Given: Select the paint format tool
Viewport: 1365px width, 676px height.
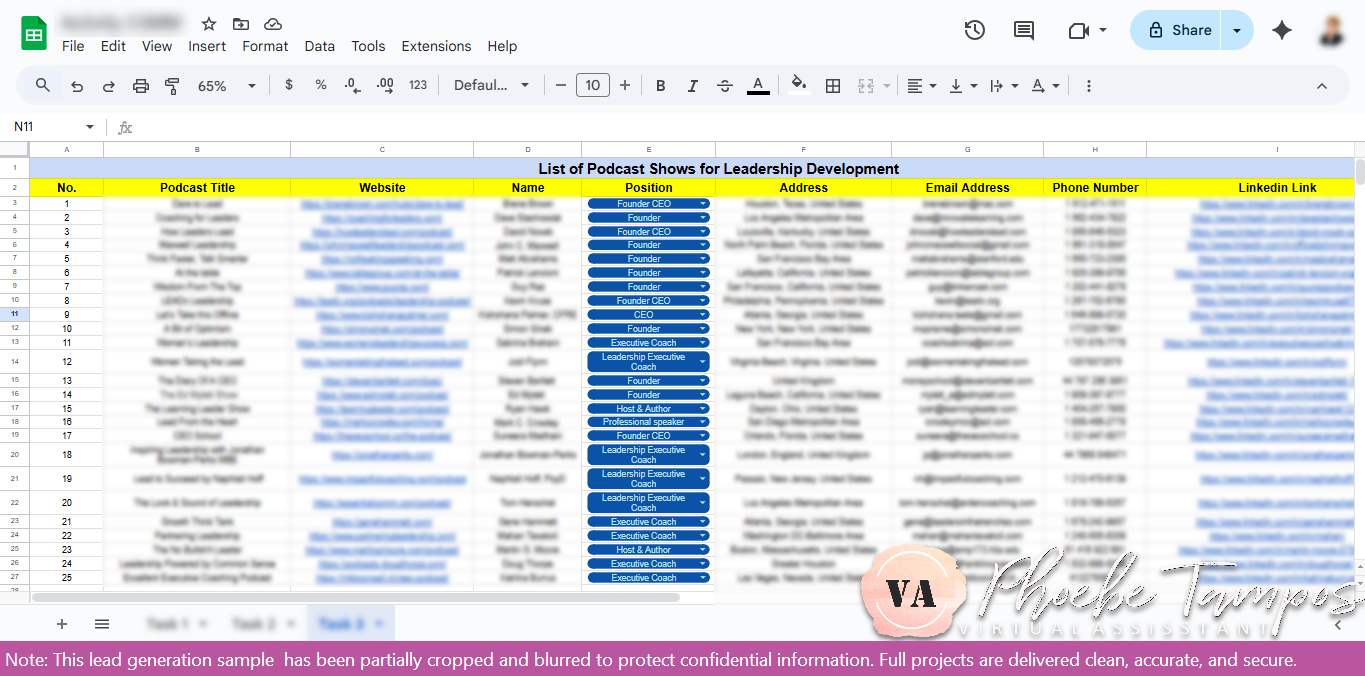Looking at the screenshot, I should tap(172, 85).
